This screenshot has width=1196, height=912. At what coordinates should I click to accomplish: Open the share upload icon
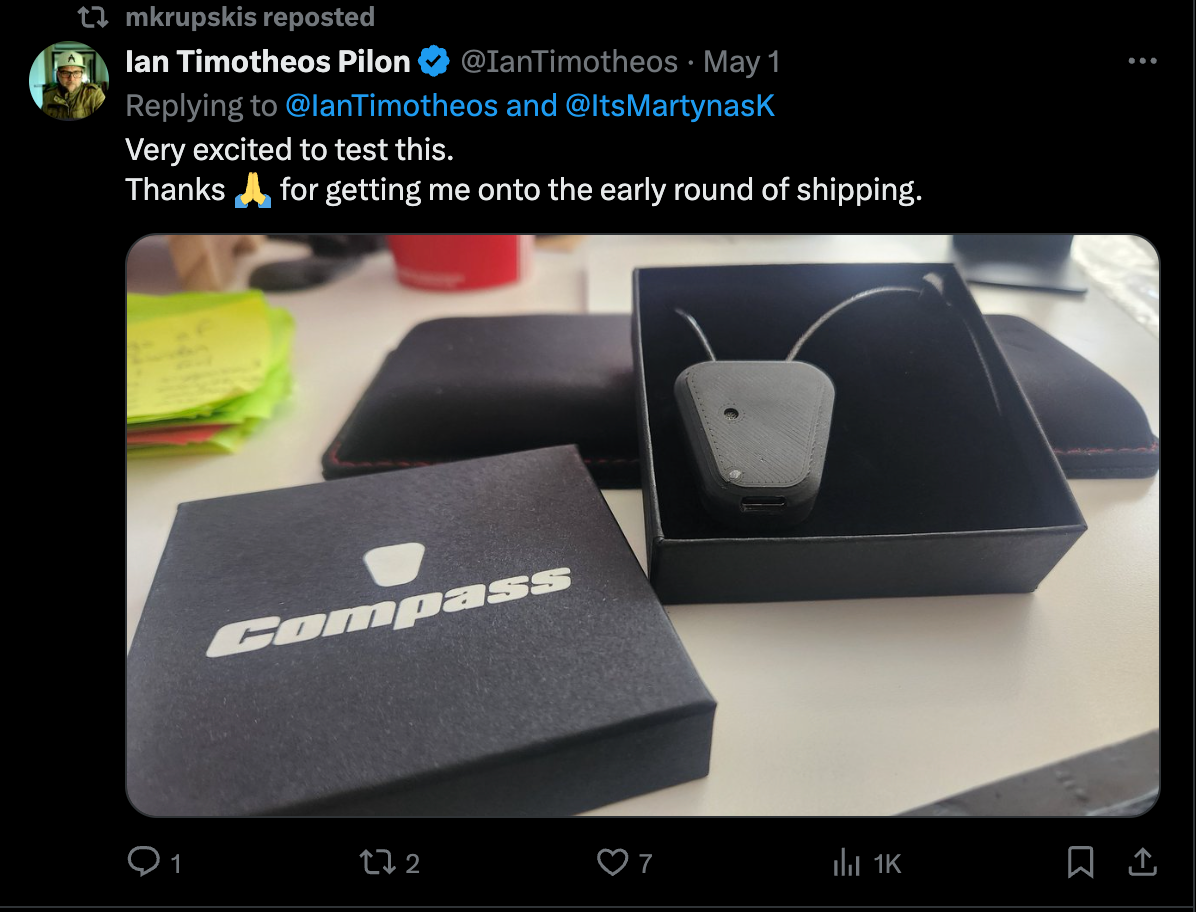tap(1142, 862)
